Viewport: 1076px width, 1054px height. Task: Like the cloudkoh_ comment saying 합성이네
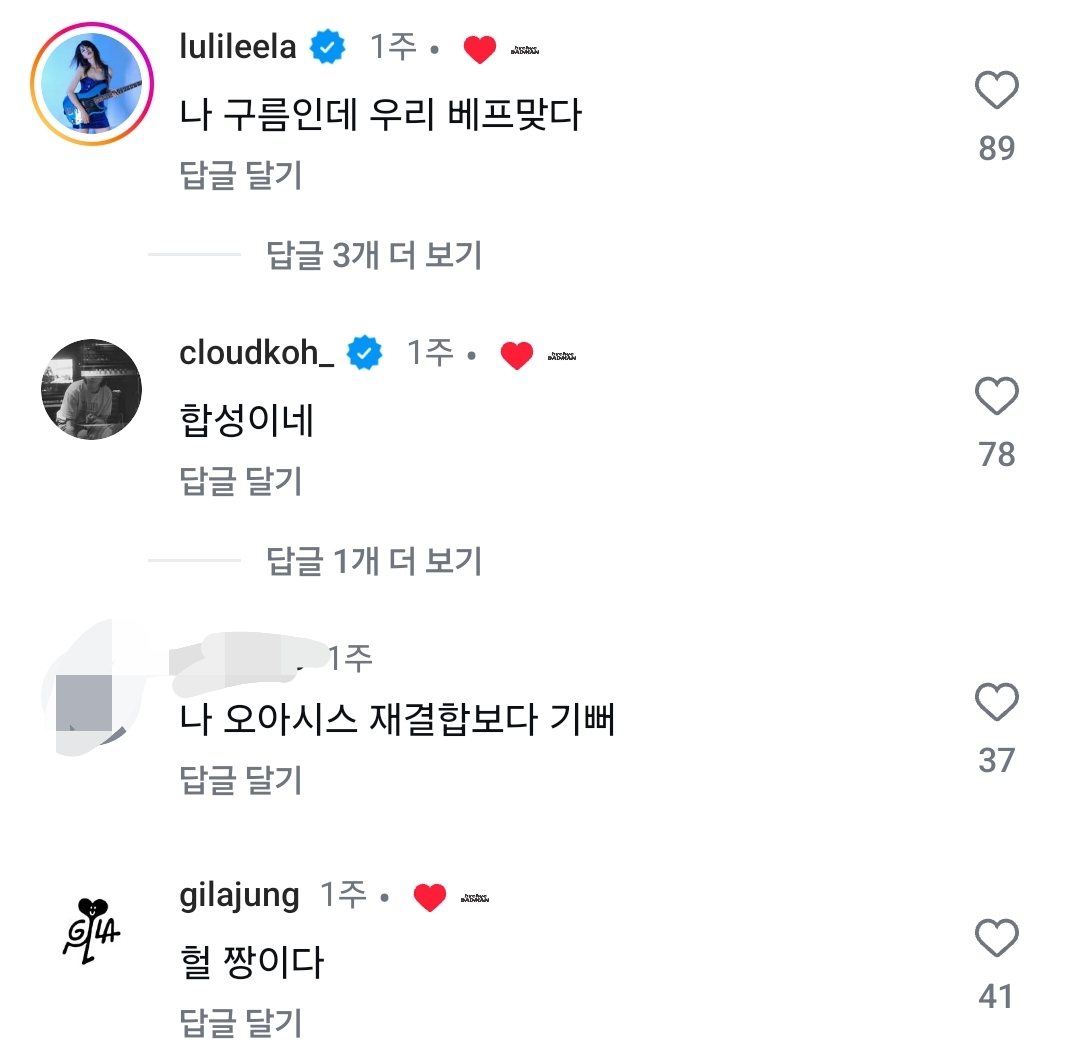[x=996, y=398]
